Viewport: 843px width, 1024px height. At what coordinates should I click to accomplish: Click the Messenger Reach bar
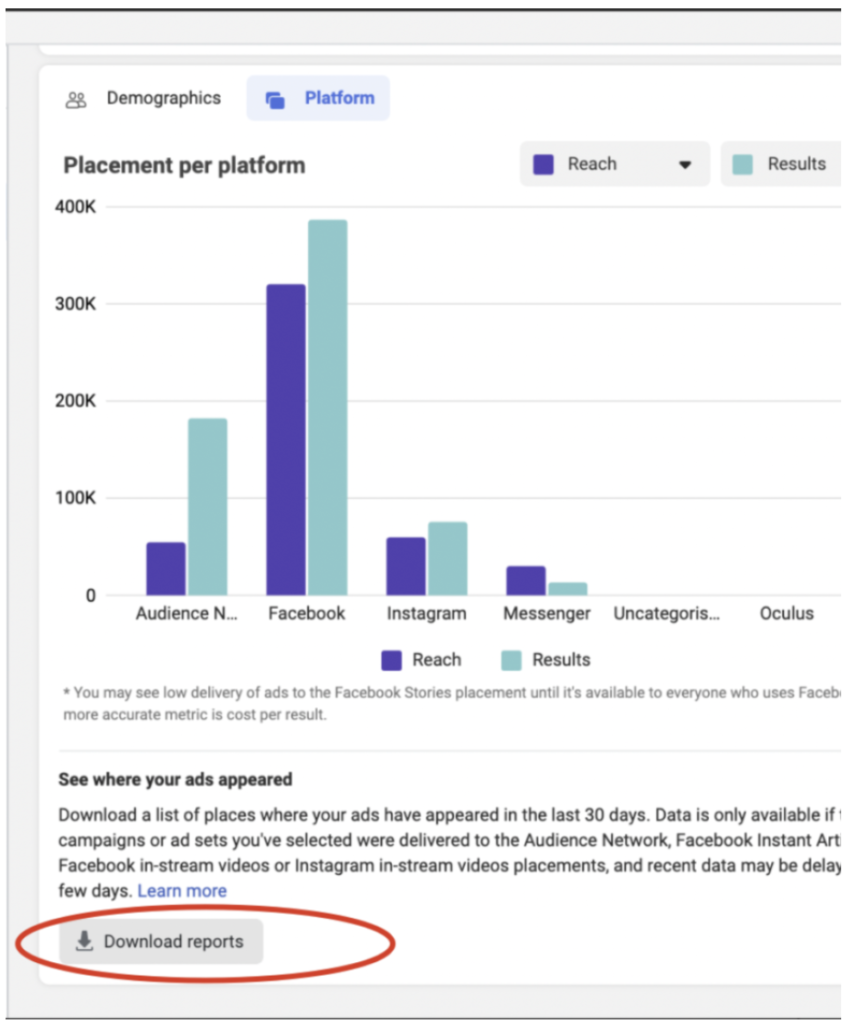526,581
